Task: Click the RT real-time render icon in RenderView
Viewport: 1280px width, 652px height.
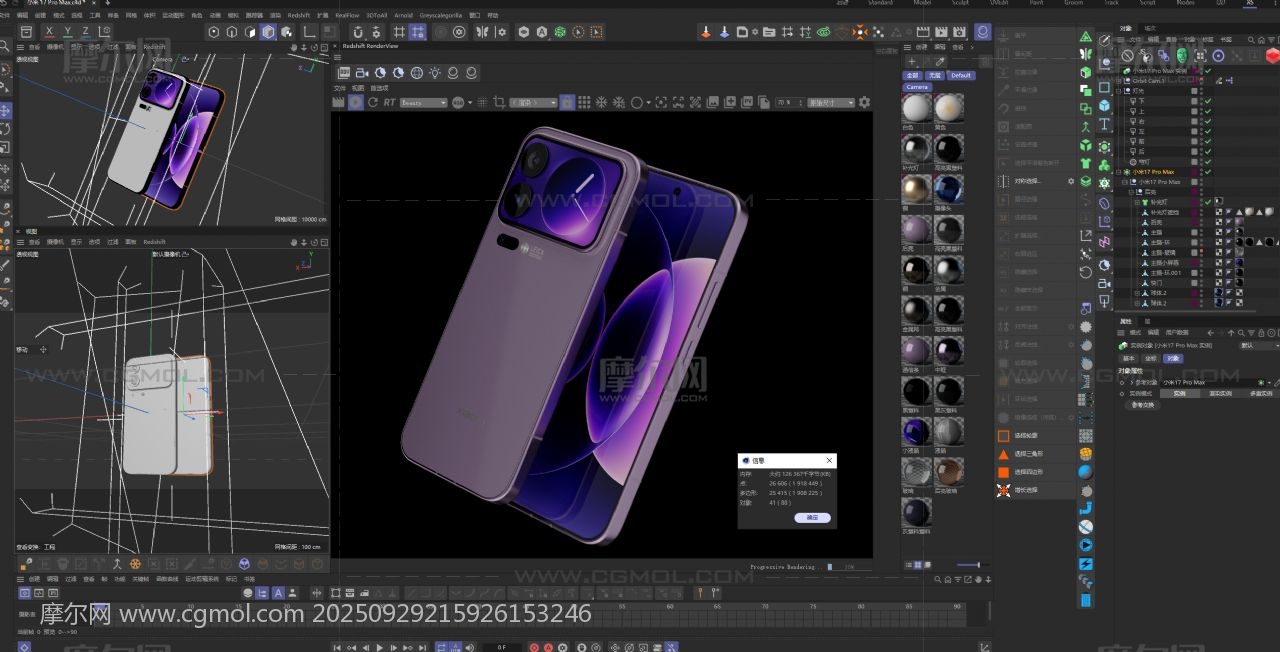Action: [x=389, y=103]
